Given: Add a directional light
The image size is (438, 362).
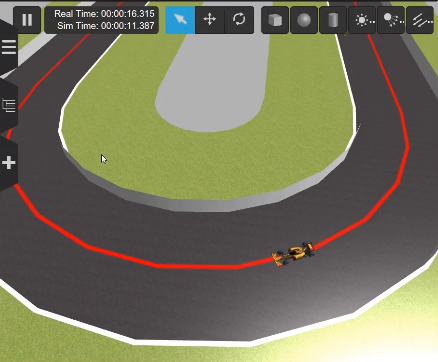Looking at the screenshot, I should point(420,20).
